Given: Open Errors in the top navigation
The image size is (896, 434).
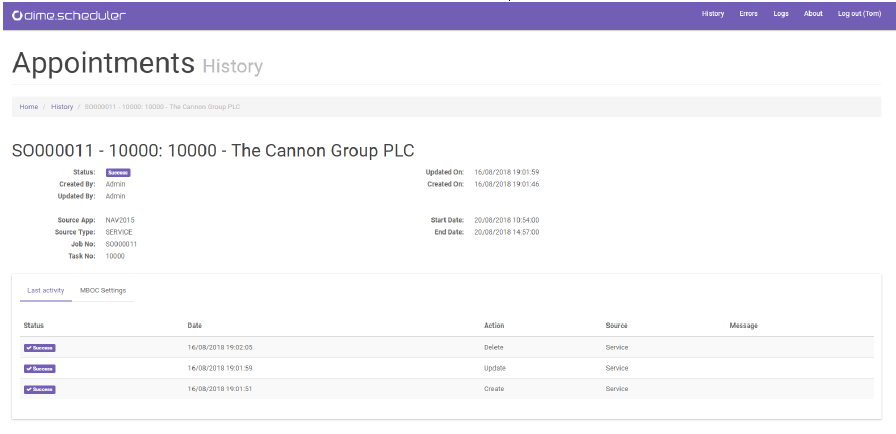Looking at the screenshot, I should point(748,14).
